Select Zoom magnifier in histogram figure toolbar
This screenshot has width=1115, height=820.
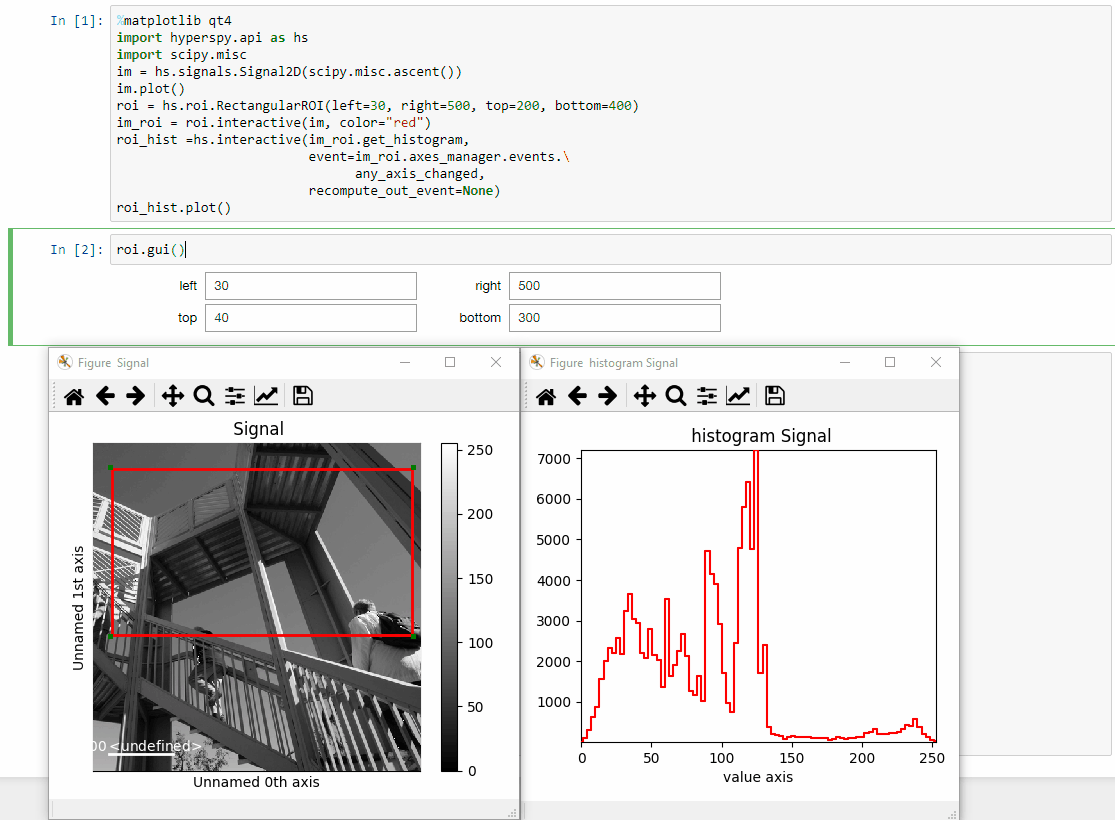[x=676, y=396]
